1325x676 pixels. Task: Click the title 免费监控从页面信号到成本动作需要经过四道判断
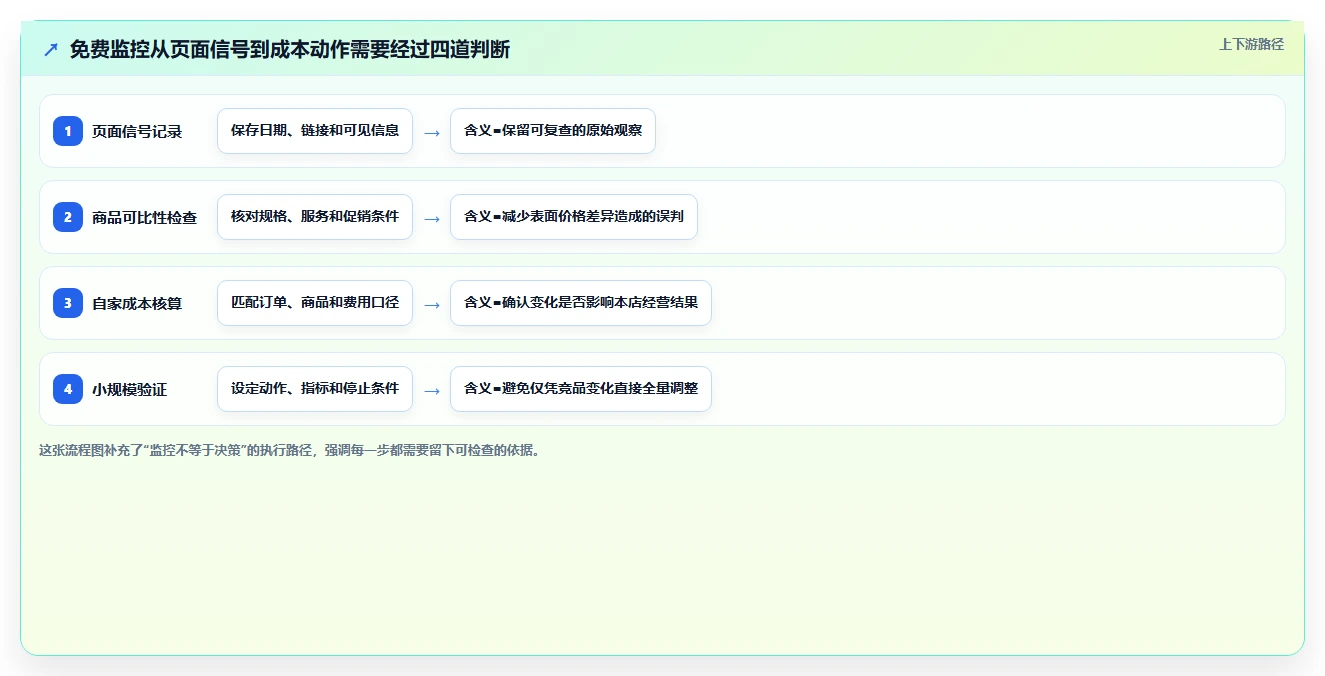290,49
